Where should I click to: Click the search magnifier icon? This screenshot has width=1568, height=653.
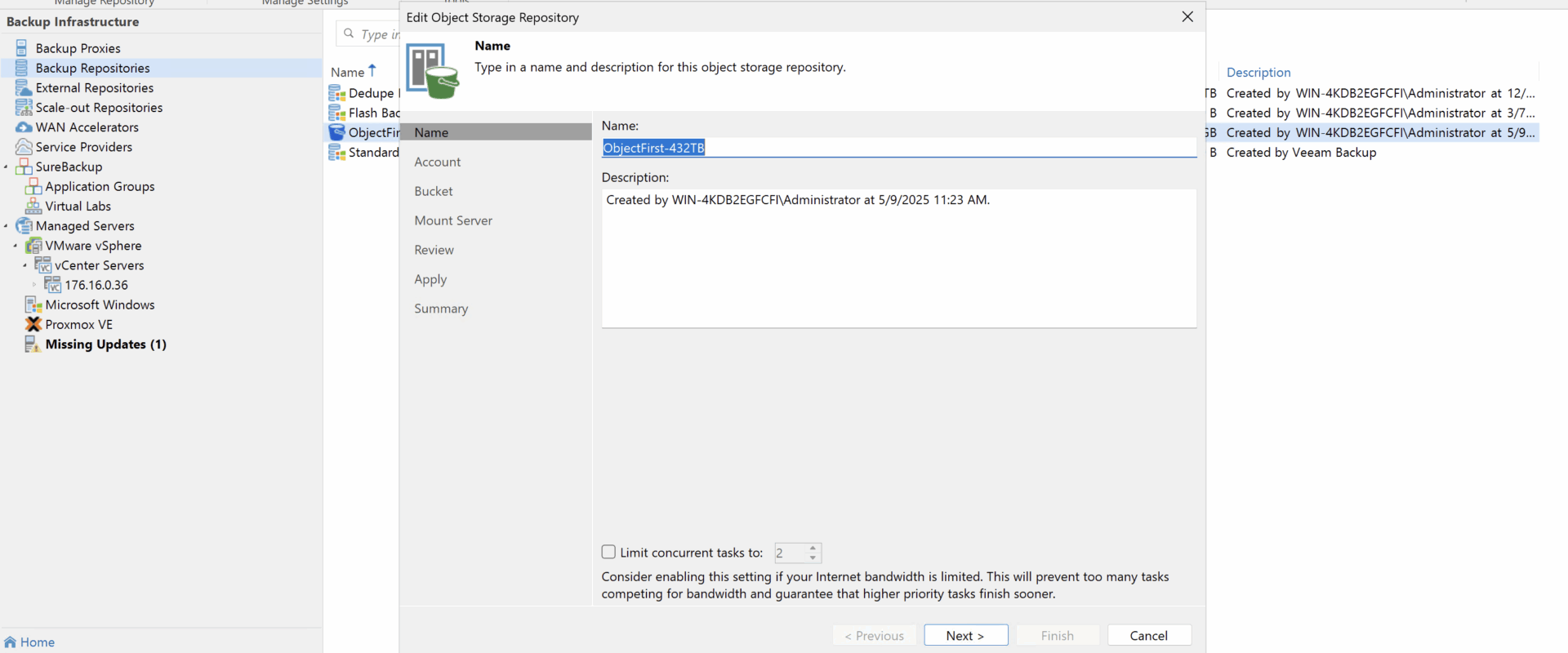[349, 33]
